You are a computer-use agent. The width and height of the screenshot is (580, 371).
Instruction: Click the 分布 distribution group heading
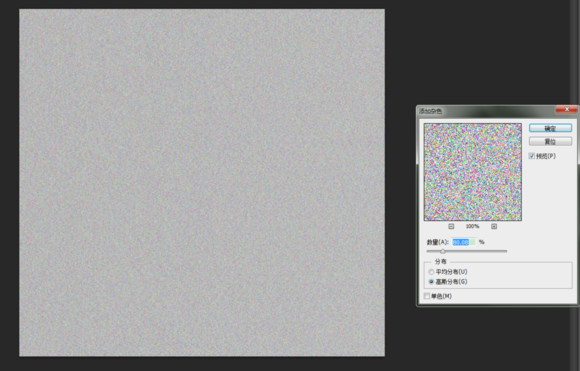click(441, 262)
